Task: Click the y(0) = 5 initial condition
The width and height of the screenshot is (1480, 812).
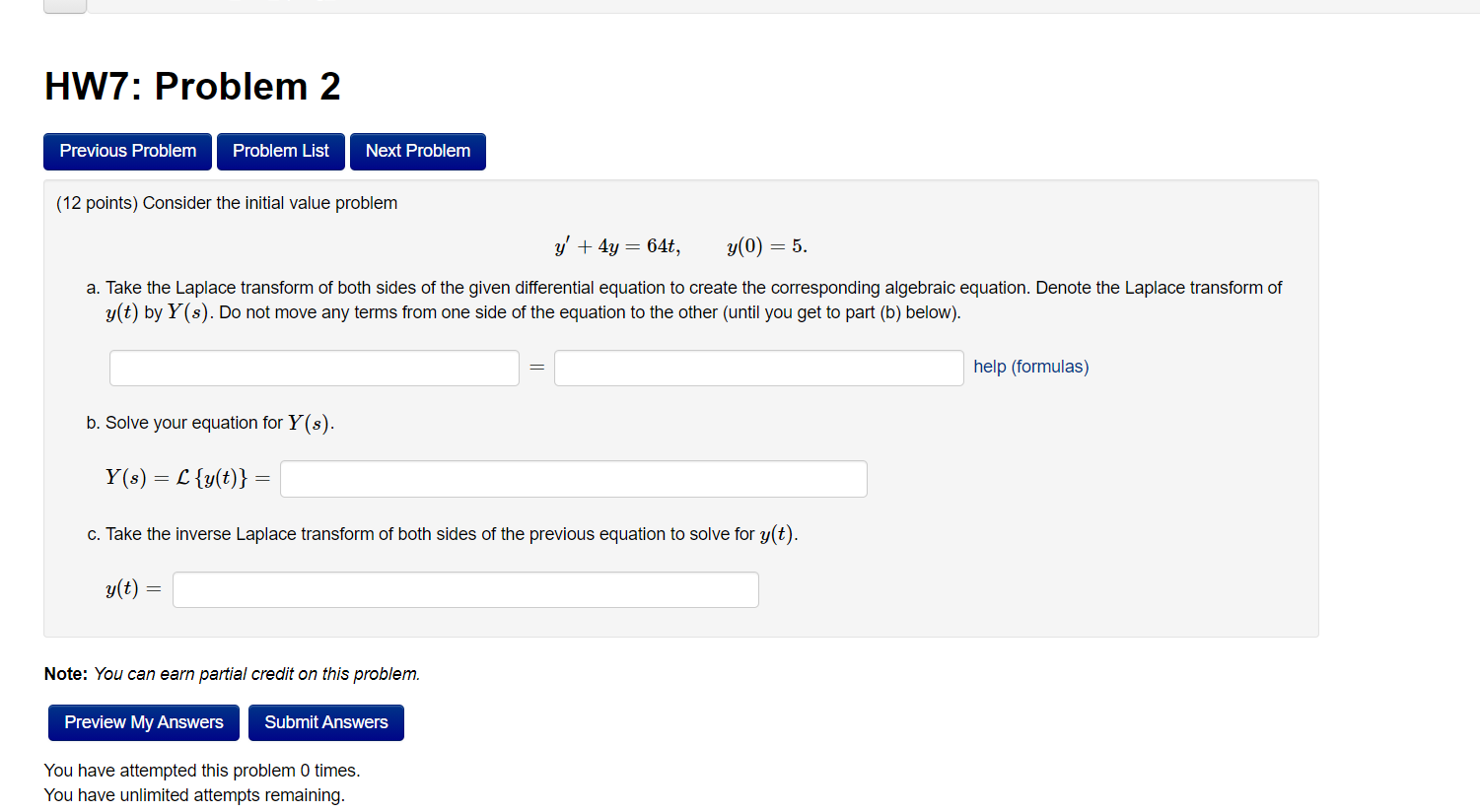Action: (766, 245)
